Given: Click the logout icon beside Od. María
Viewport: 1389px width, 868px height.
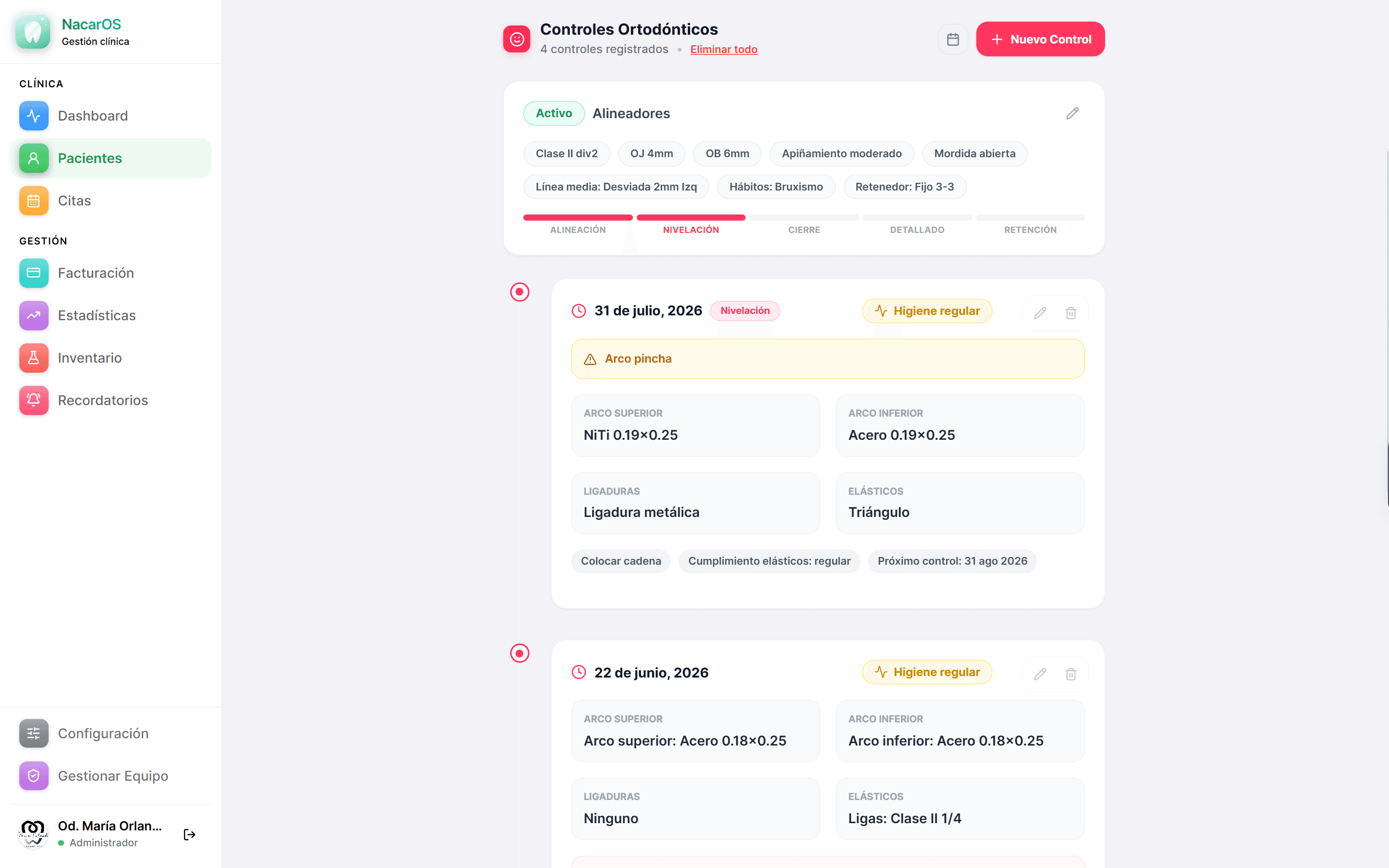Looking at the screenshot, I should (x=190, y=835).
